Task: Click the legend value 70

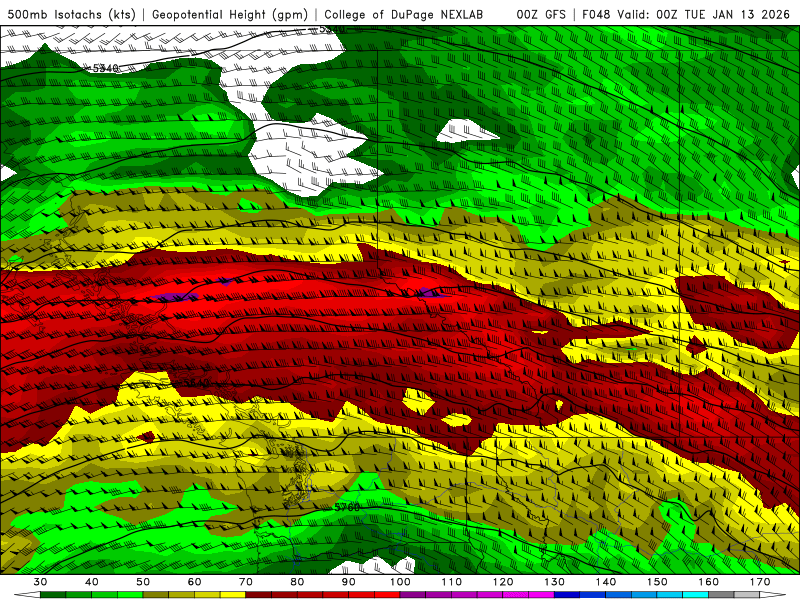Action: click(x=246, y=582)
